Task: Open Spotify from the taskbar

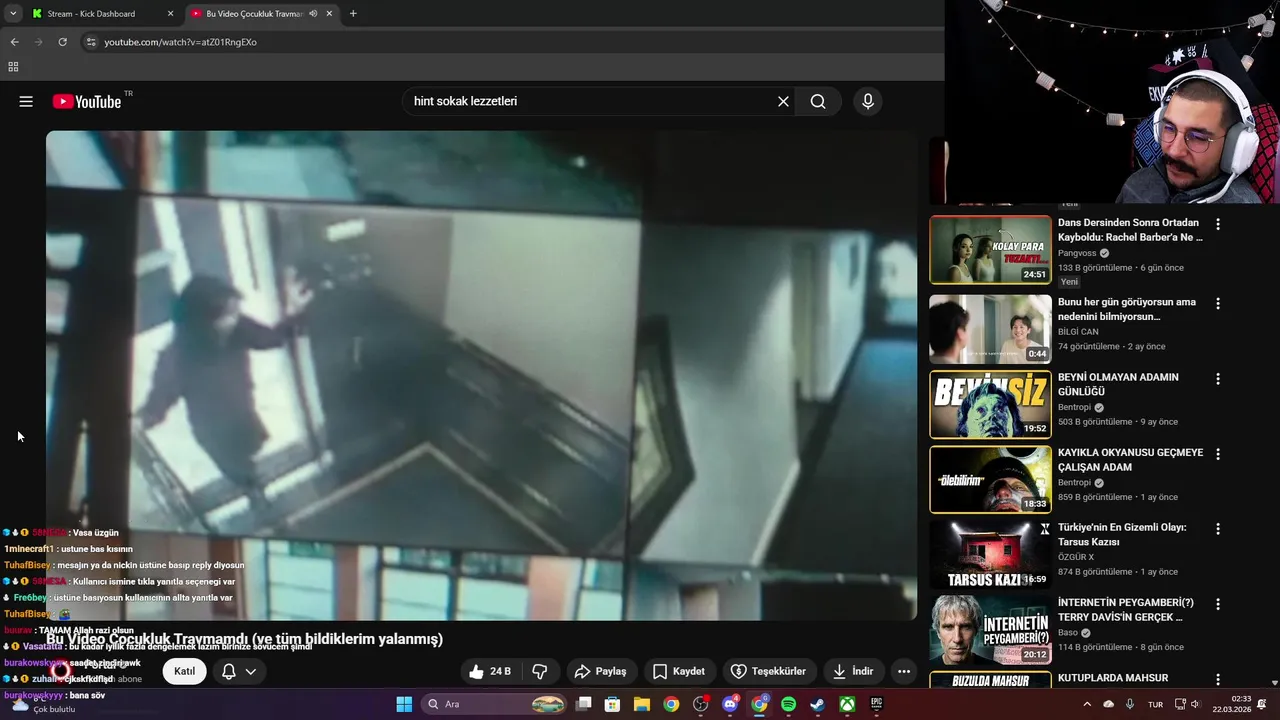Action: tap(788, 704)
